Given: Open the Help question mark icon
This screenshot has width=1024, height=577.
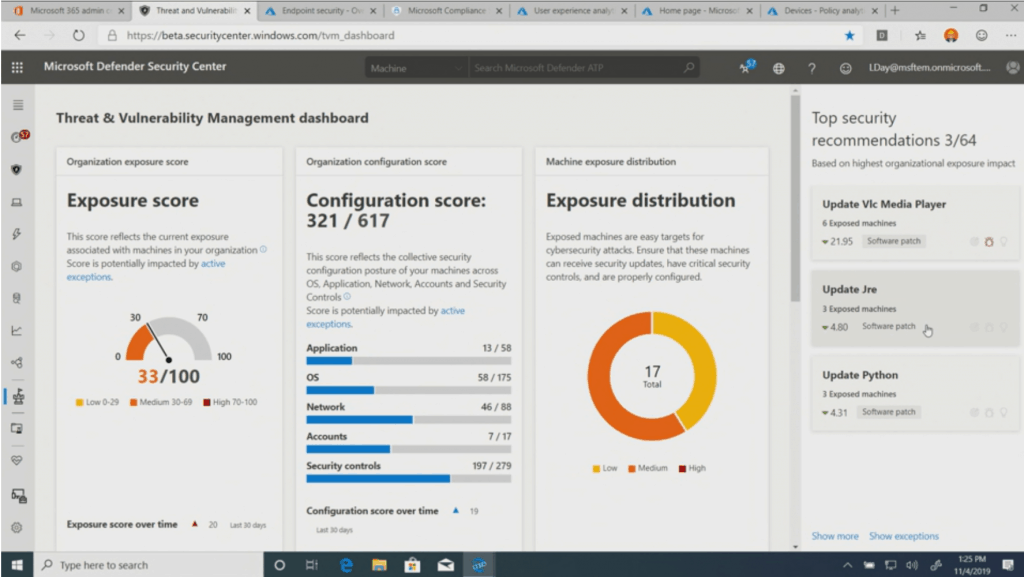Looking at the screenshot, I should (x=812, y=68).
